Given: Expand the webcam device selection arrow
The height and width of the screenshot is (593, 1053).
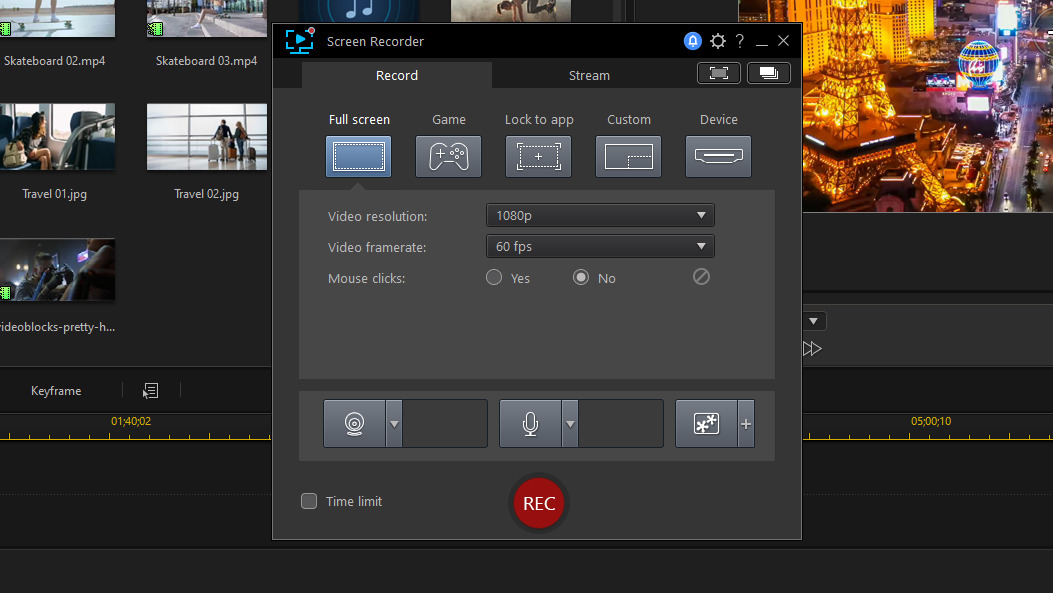Looking at the screenshot, I should [392, 423].
